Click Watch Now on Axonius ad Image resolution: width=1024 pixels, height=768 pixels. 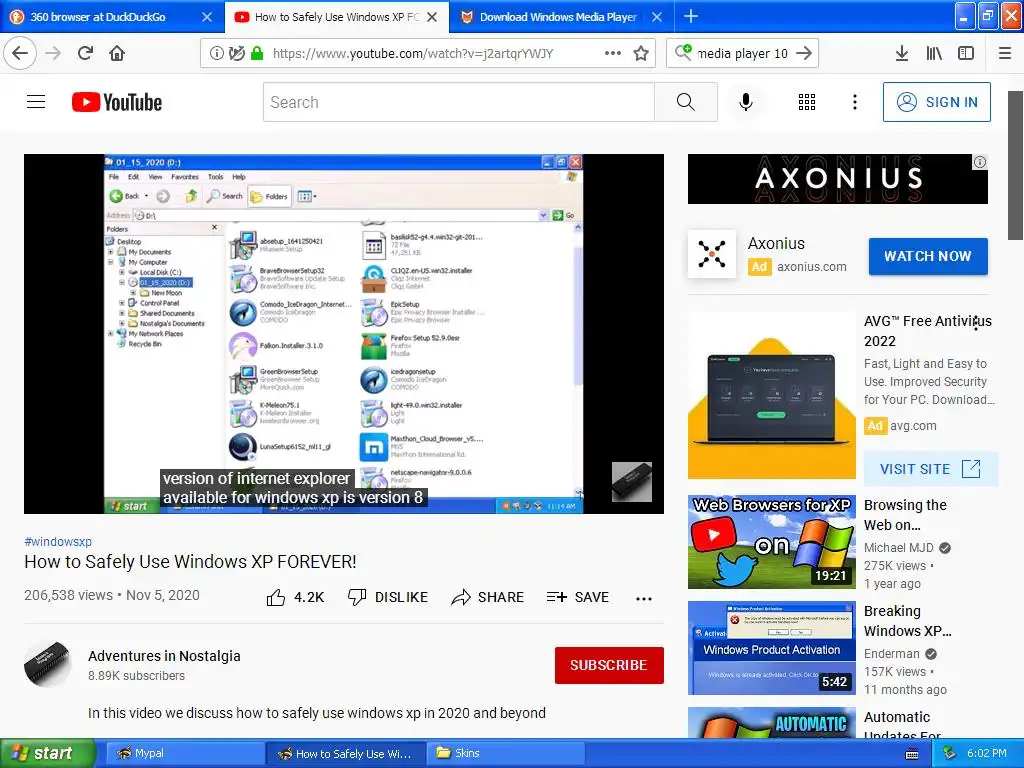click(x=927, y=256)
